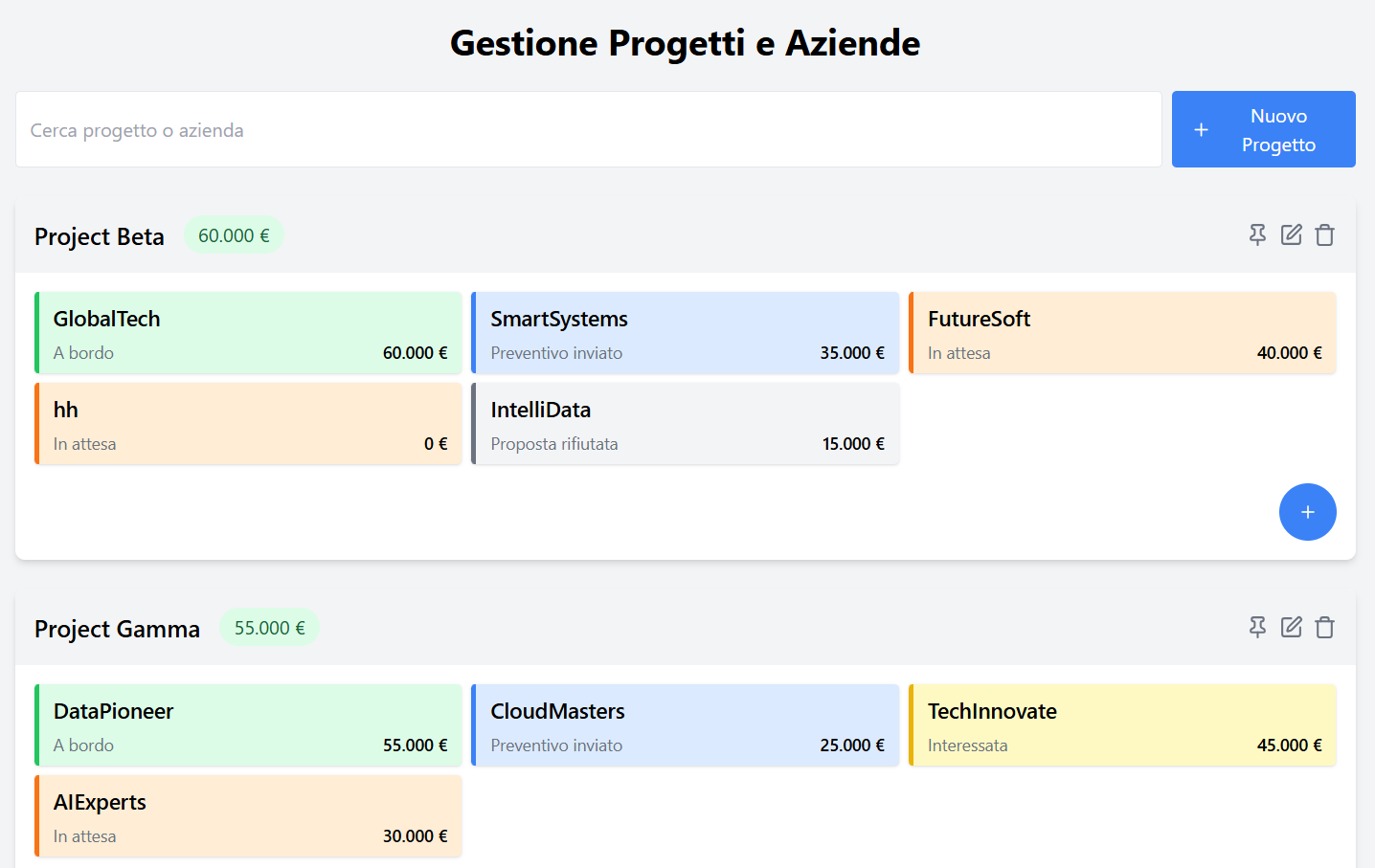The height and width of the screenshot is (868, 1375).
Task: Add a company with the round plus button
Action: click(1307, 512)
